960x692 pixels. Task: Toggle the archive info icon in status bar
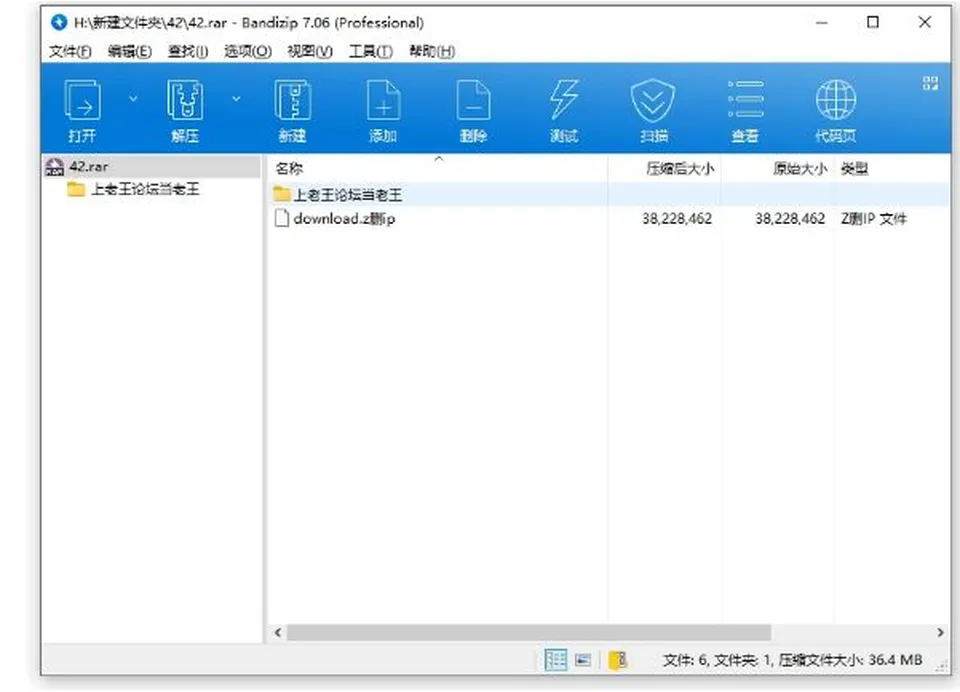pyautogui.click(x=618, y=660)
